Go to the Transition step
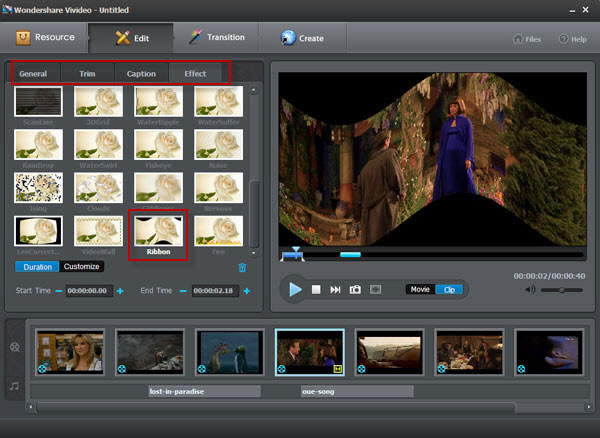This screenshot has height=438, width=600. 217,37
